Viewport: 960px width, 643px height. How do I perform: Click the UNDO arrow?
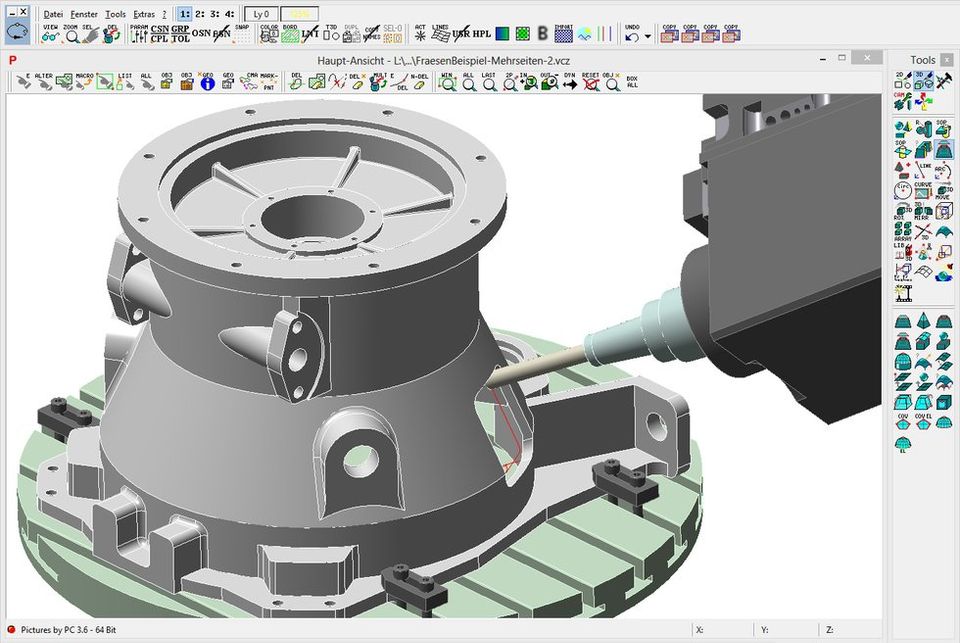click(x=632, y=34)
